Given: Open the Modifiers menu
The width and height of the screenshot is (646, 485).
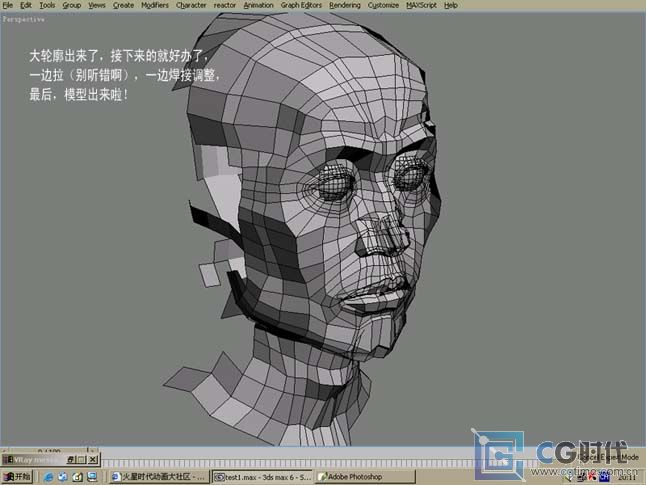Looking at the screenshot, I should click(155, 5).
